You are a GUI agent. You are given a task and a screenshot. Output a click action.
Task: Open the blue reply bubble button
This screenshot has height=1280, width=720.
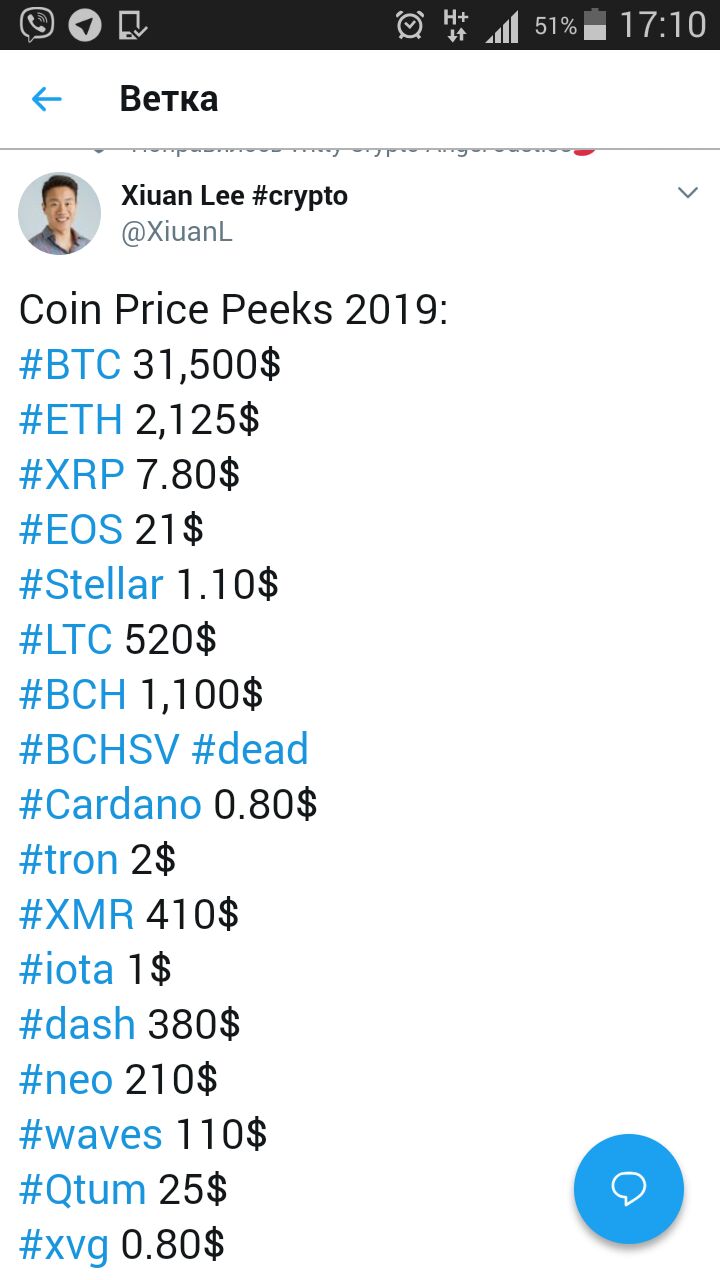pos(629,1189)
